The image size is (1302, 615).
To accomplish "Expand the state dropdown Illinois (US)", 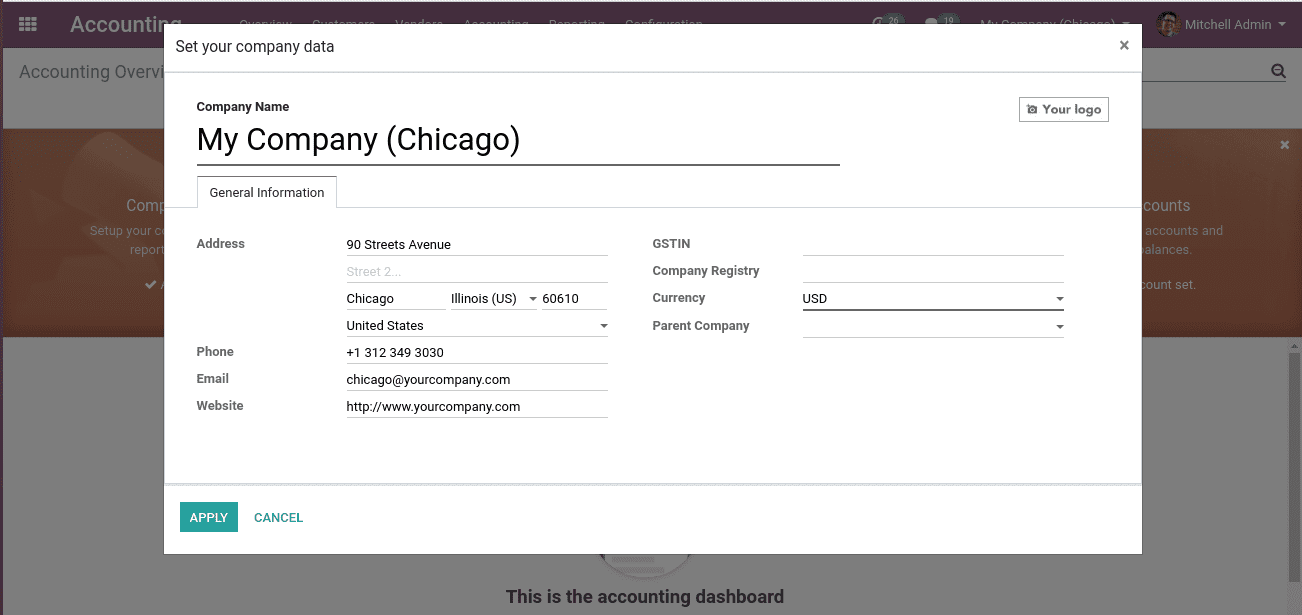I will tap(494, 299).
